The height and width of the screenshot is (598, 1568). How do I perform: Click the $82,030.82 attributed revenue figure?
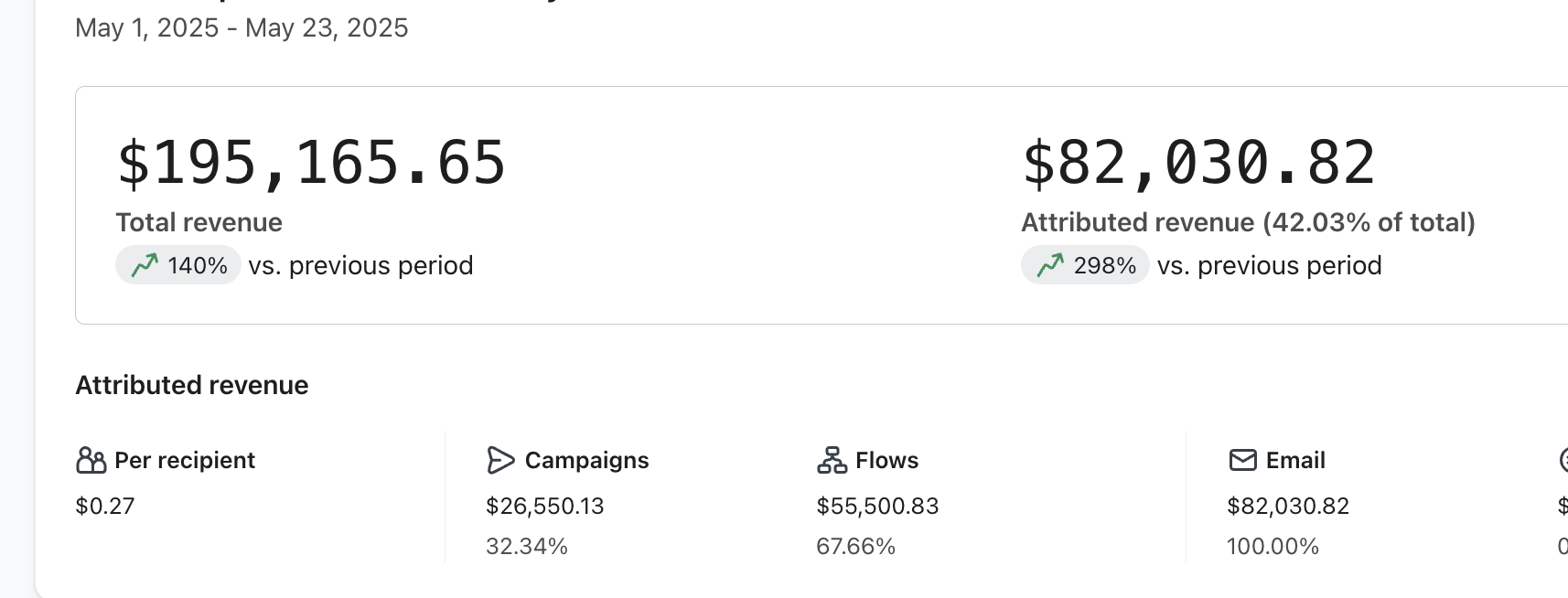(1198, 163)
